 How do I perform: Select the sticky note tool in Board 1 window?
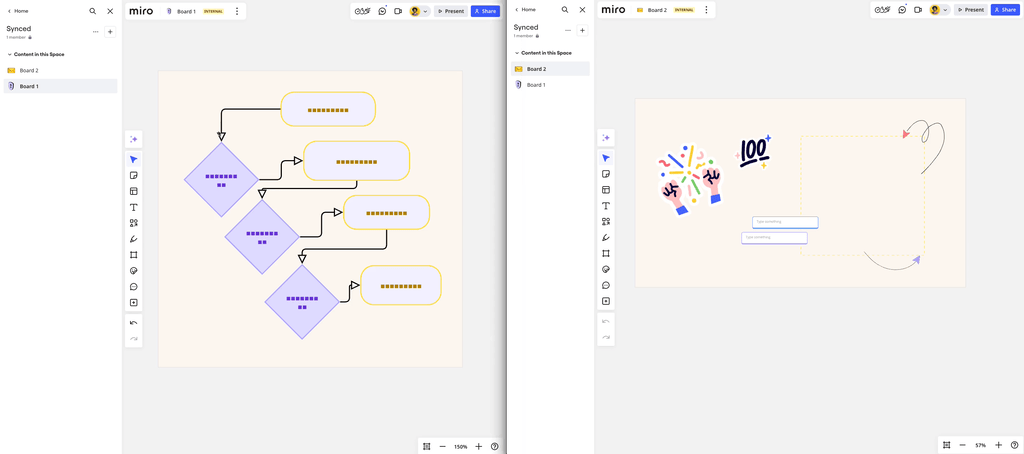[x=133, y=176]
